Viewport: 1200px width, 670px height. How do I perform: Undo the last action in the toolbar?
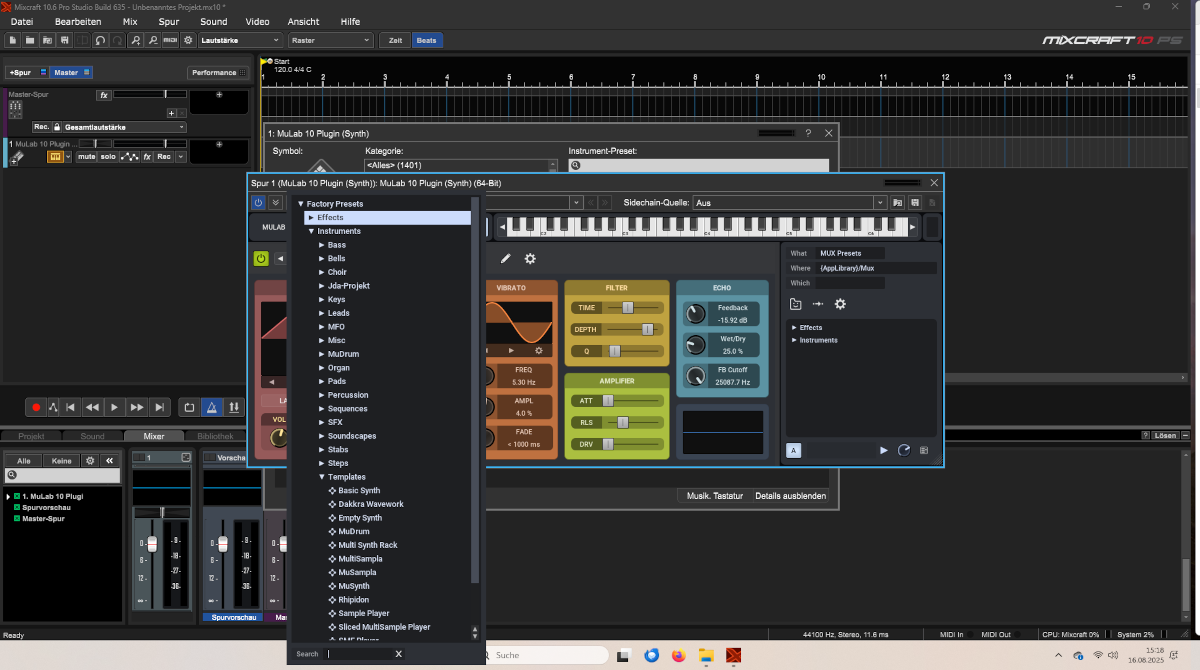pos(100,41)
